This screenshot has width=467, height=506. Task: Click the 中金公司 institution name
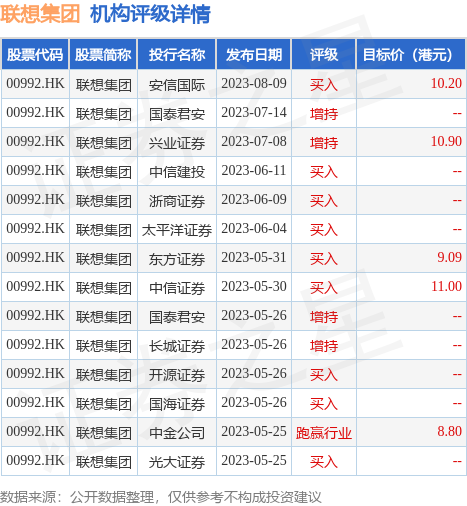[177, 433]
